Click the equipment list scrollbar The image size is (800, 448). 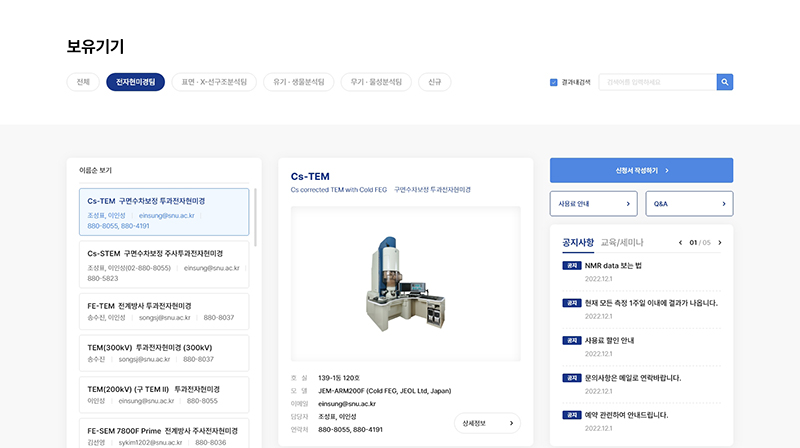pyautogui.click(x=255, y=218)
